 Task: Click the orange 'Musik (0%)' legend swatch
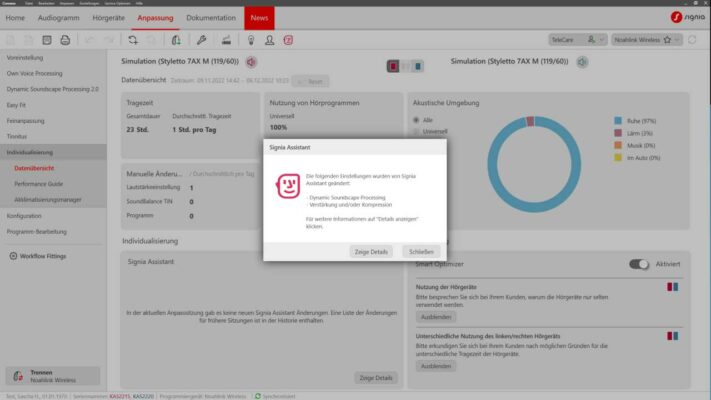(618, 145)
